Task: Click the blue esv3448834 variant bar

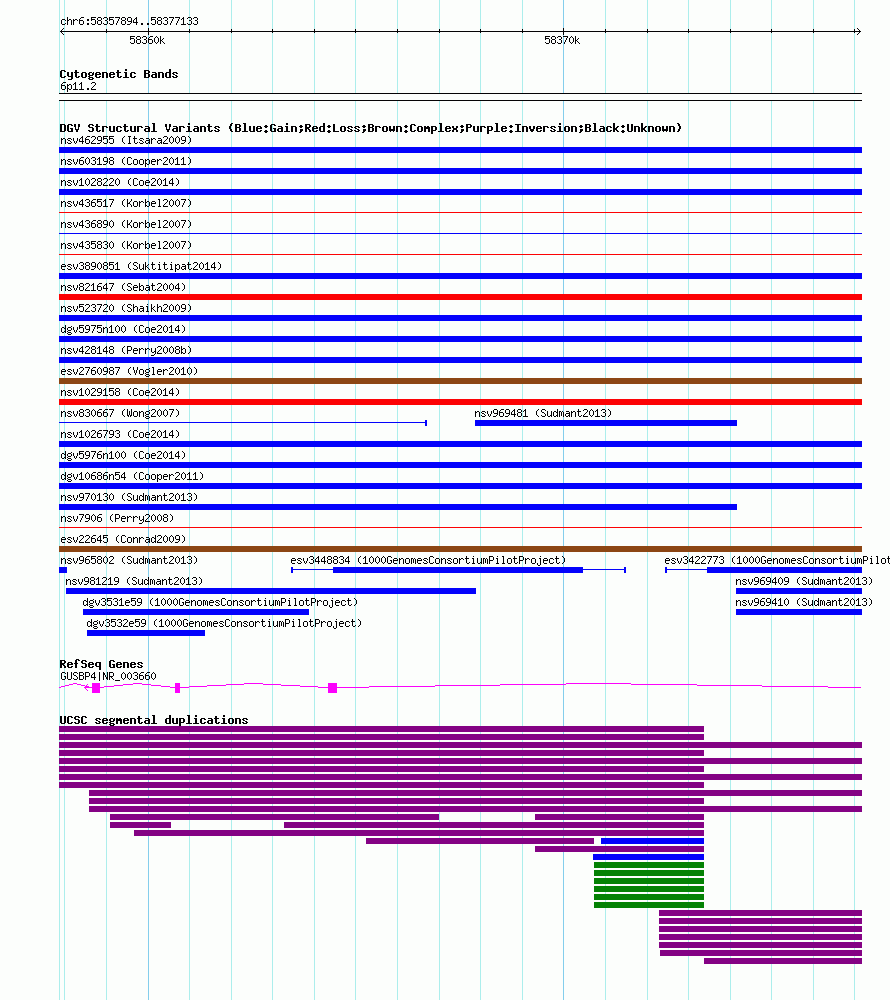Action: (458, 570)
